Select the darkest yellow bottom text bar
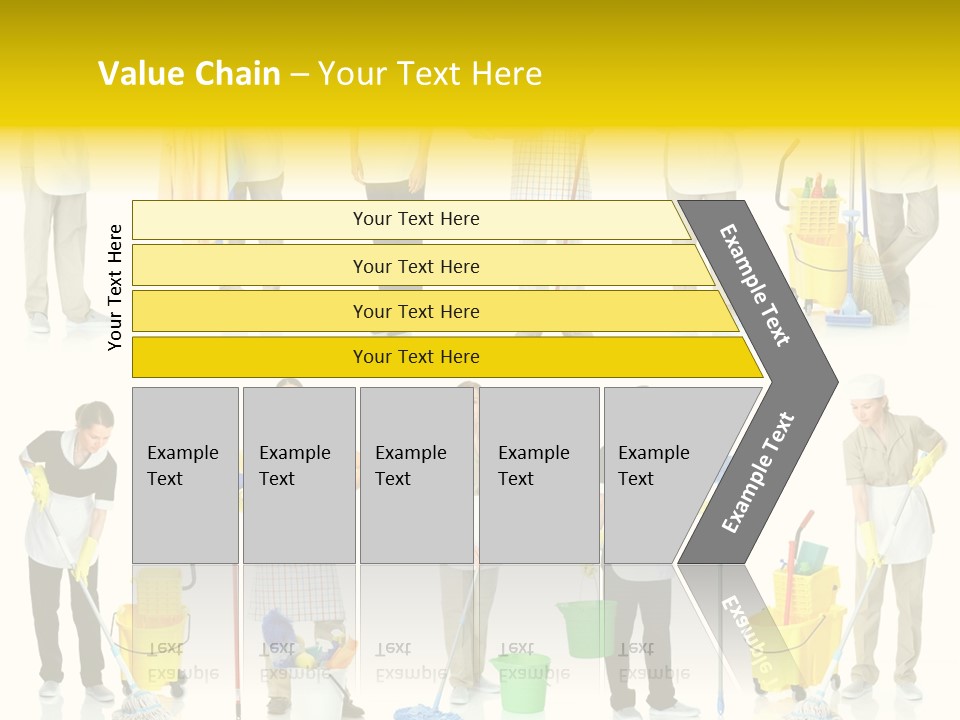The height and width of the screenshot is (720, 960). click(x=415, y=357)
